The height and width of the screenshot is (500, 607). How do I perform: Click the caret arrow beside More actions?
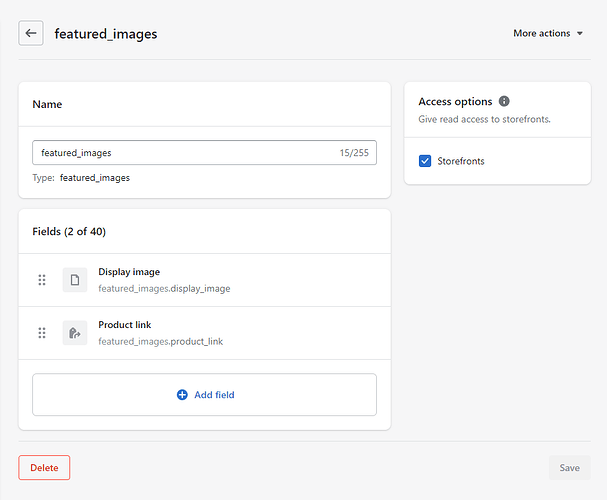click(x=580, y=34)
